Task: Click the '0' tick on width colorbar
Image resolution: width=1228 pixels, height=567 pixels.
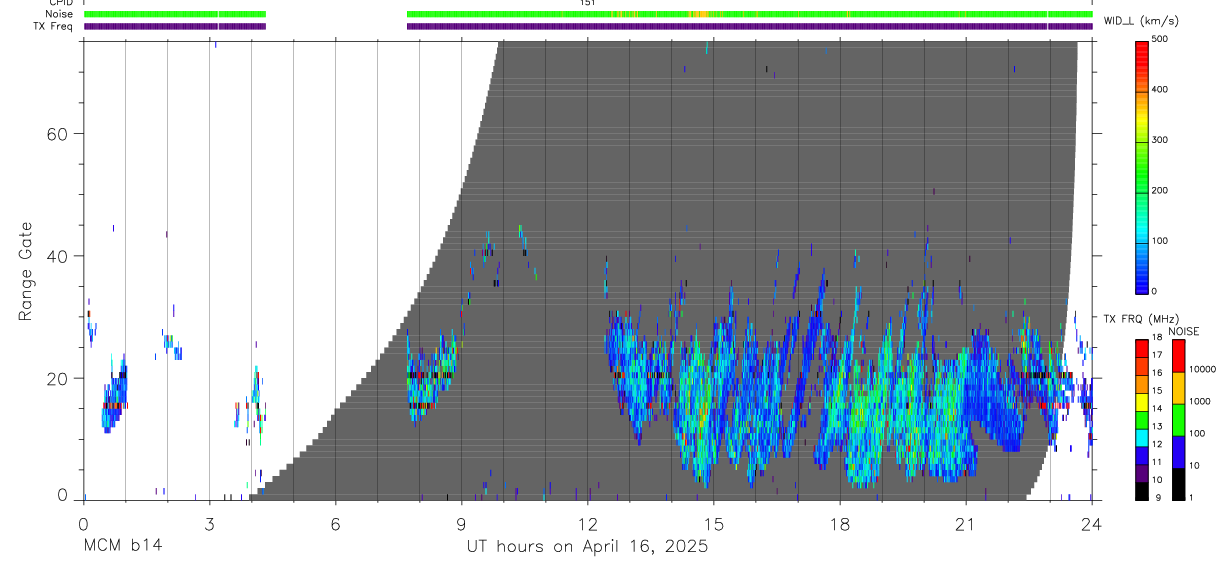Action: (1156, 291)
